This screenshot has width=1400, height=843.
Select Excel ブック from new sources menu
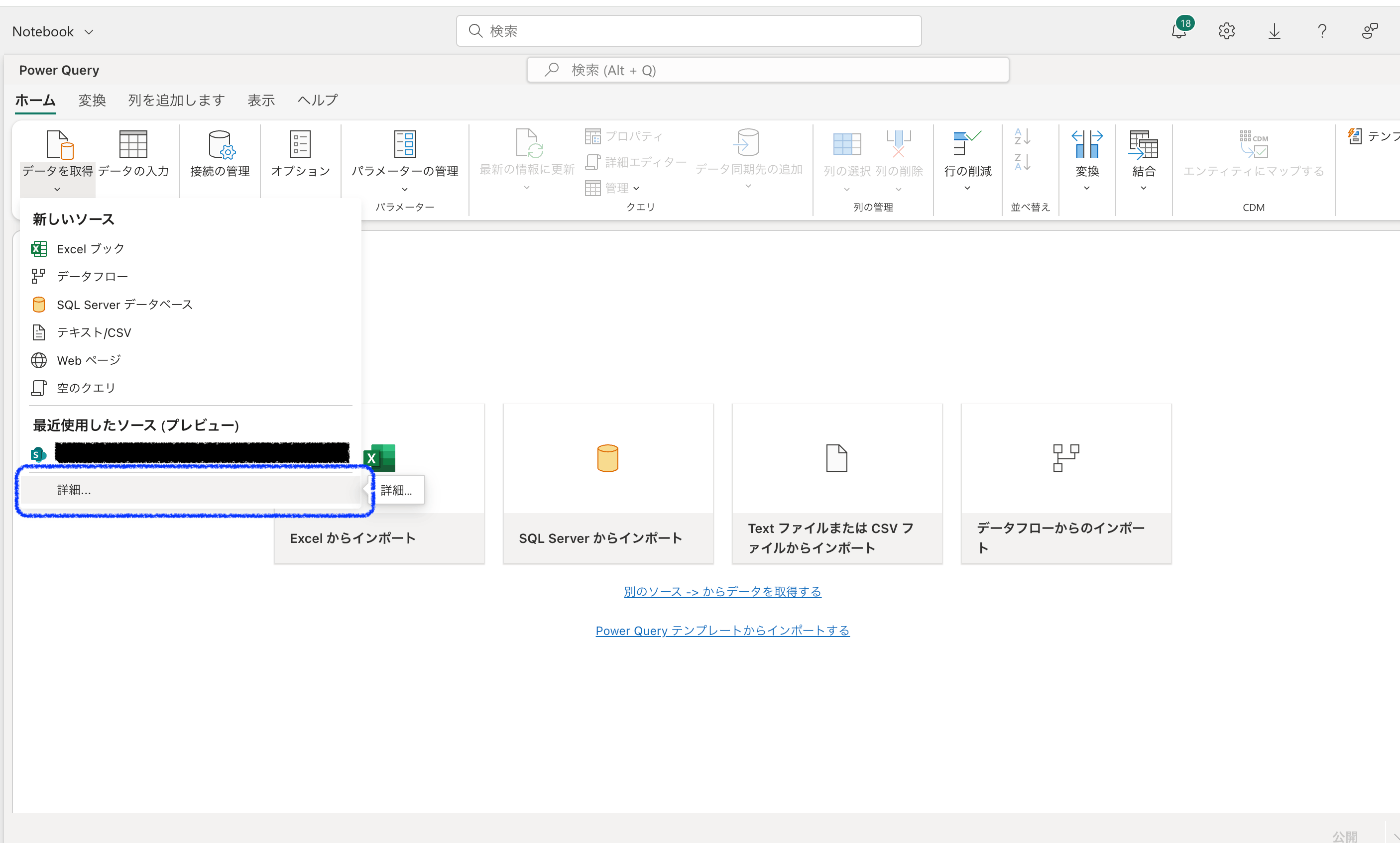click(x=190, y=249)
